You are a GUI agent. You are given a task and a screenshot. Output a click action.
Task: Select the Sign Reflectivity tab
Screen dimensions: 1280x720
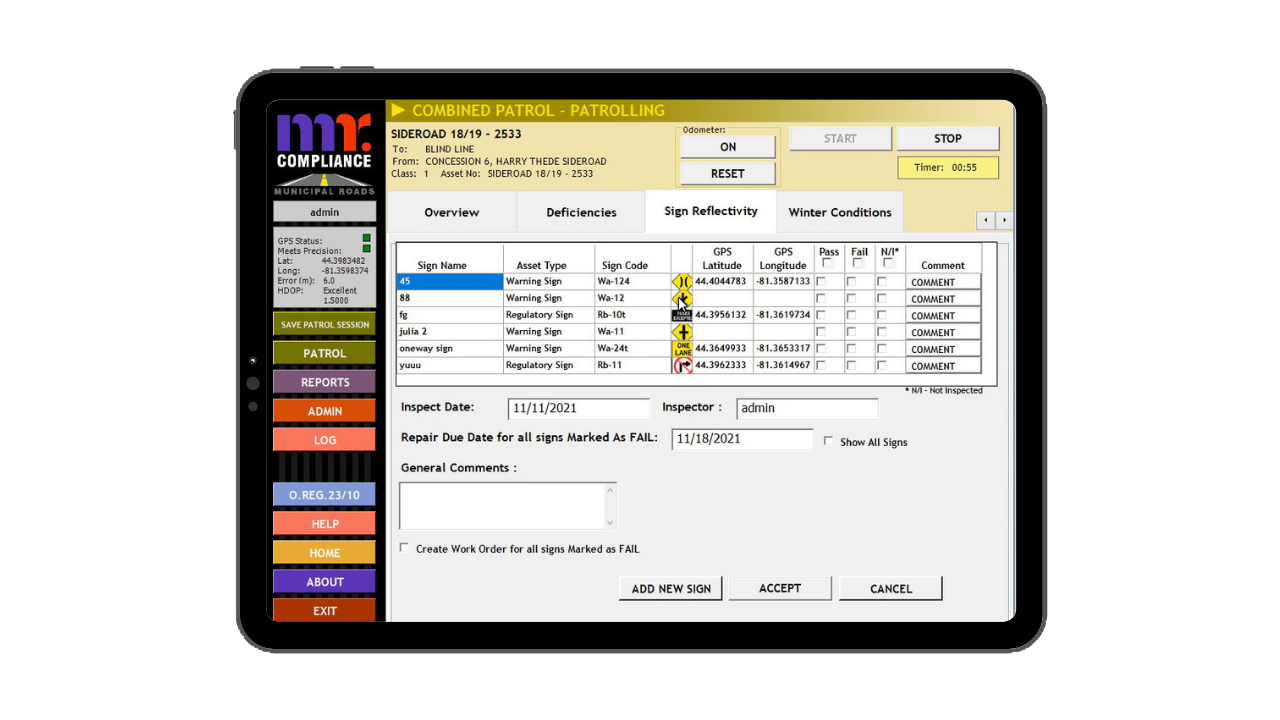711,211
